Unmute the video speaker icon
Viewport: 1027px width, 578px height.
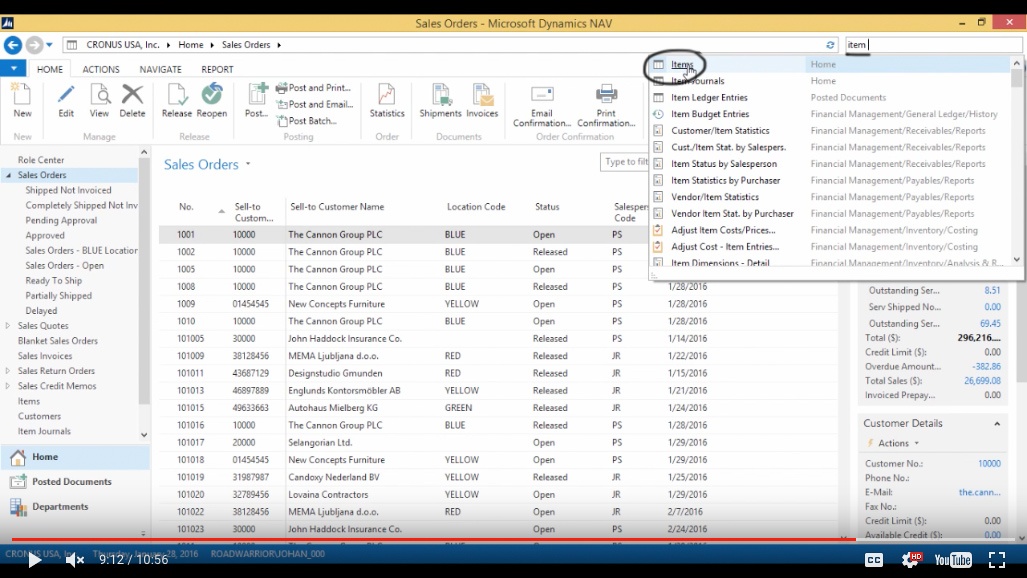[75, 560]
